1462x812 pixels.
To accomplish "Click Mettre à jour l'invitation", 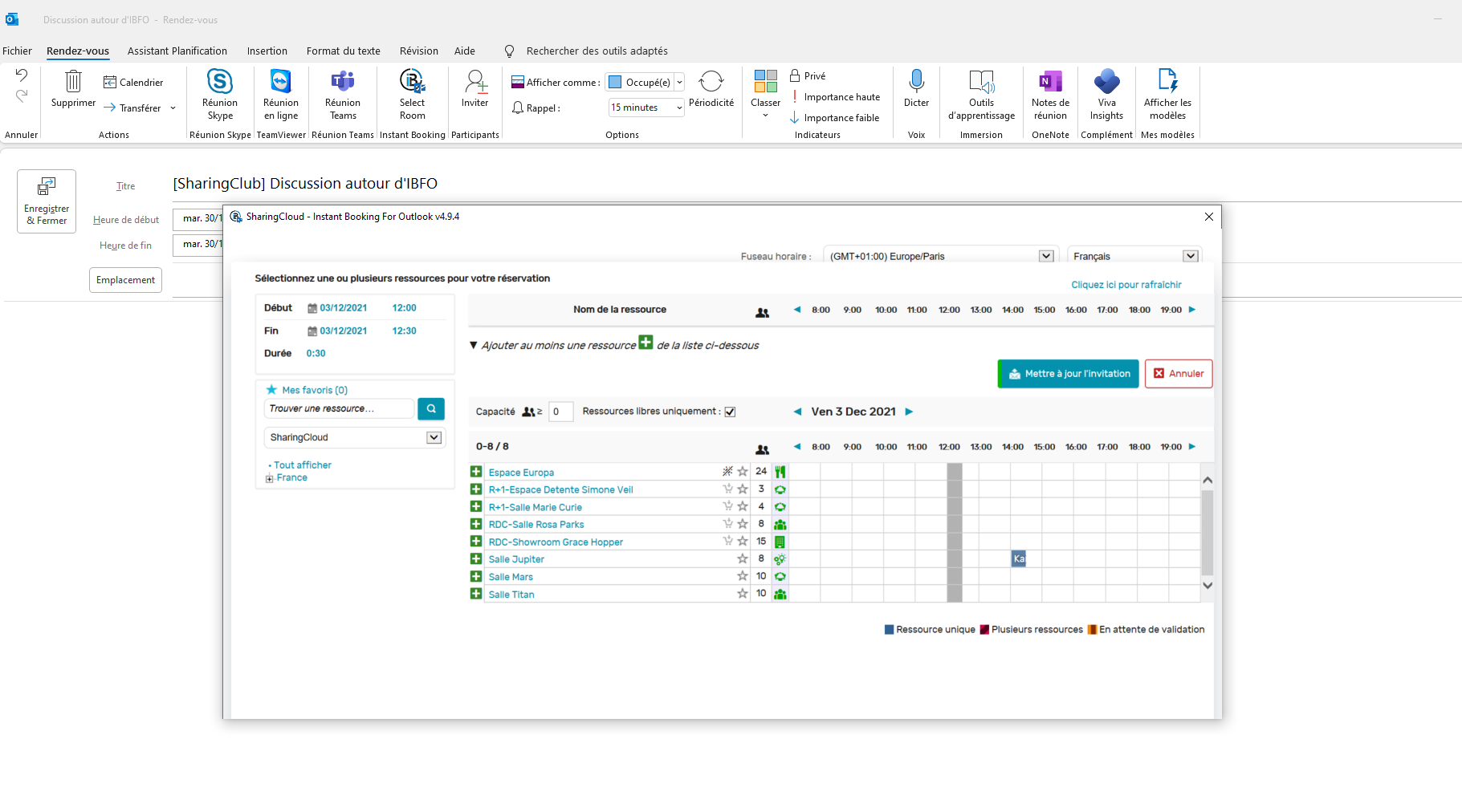I will point(1068,373).
